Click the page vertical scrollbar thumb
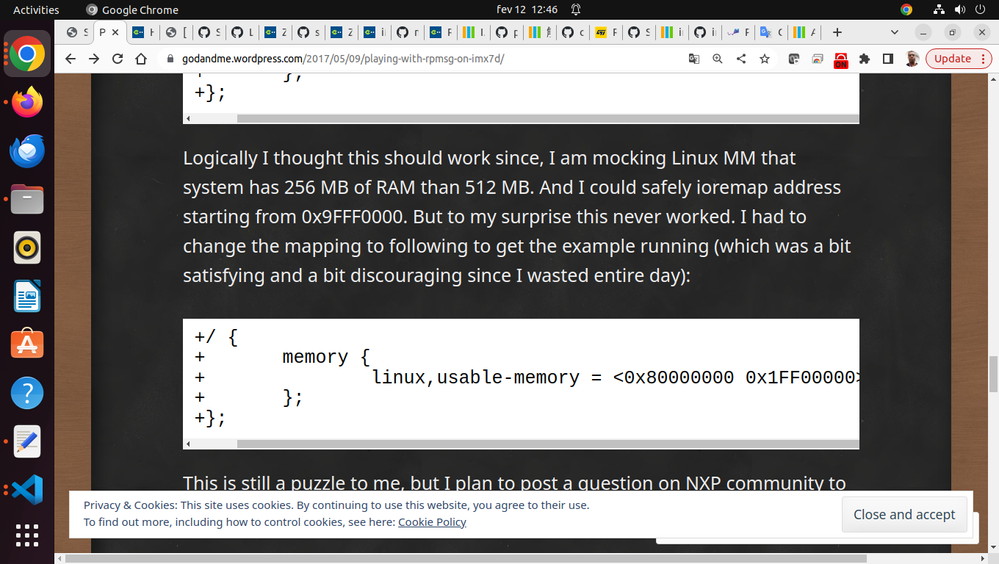This screenshot has width=999, height=564. (993, 375)
